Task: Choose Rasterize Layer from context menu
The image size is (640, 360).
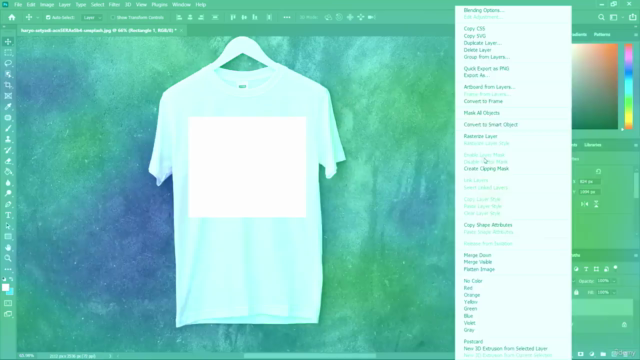Action: coord(480,136)
